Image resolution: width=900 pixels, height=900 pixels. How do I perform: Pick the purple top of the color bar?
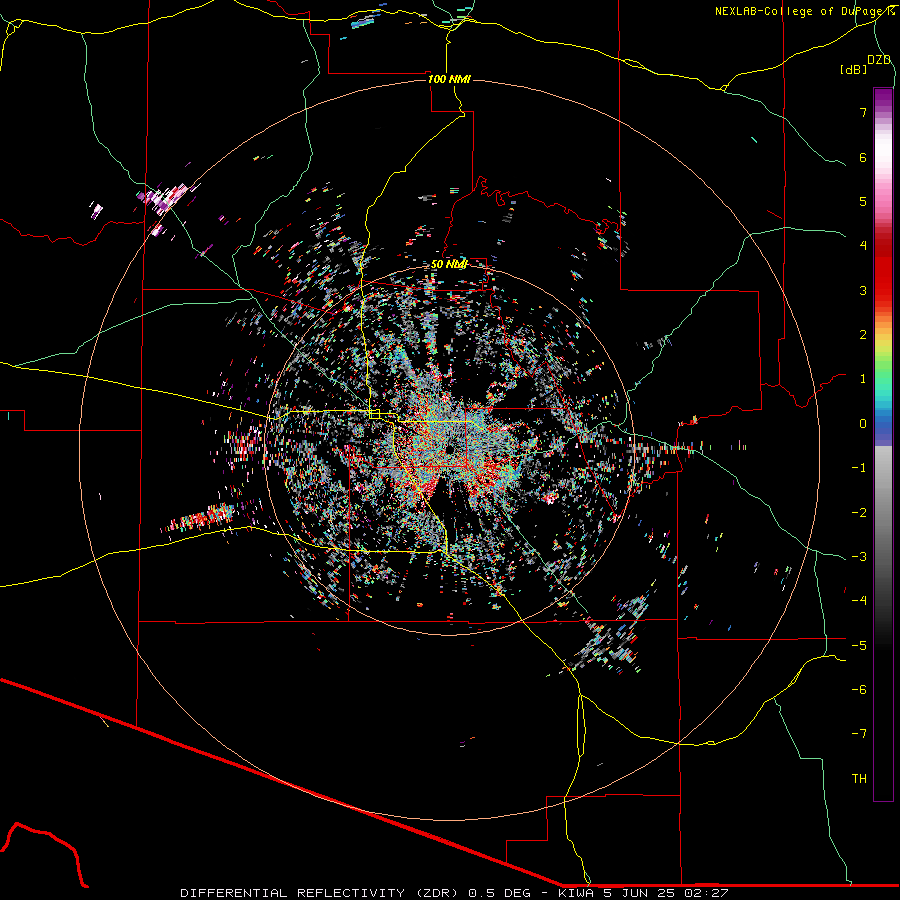(x=883, y=99)
